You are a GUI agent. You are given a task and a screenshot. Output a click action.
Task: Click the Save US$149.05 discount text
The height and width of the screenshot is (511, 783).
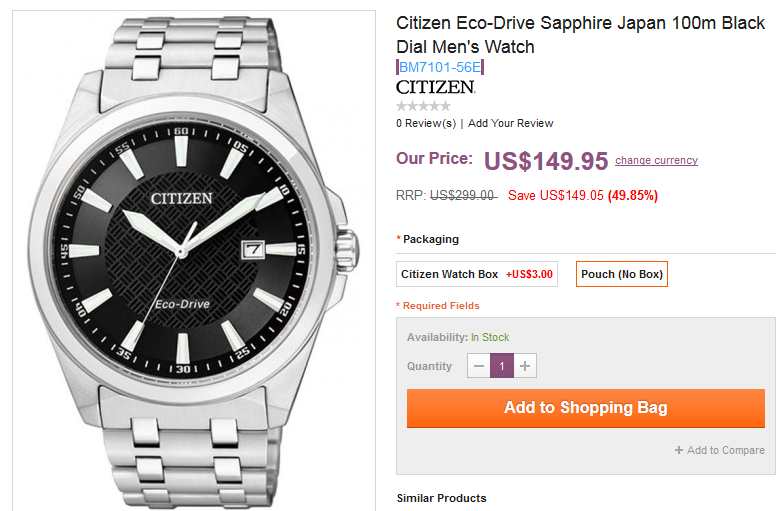pos(556,195)
